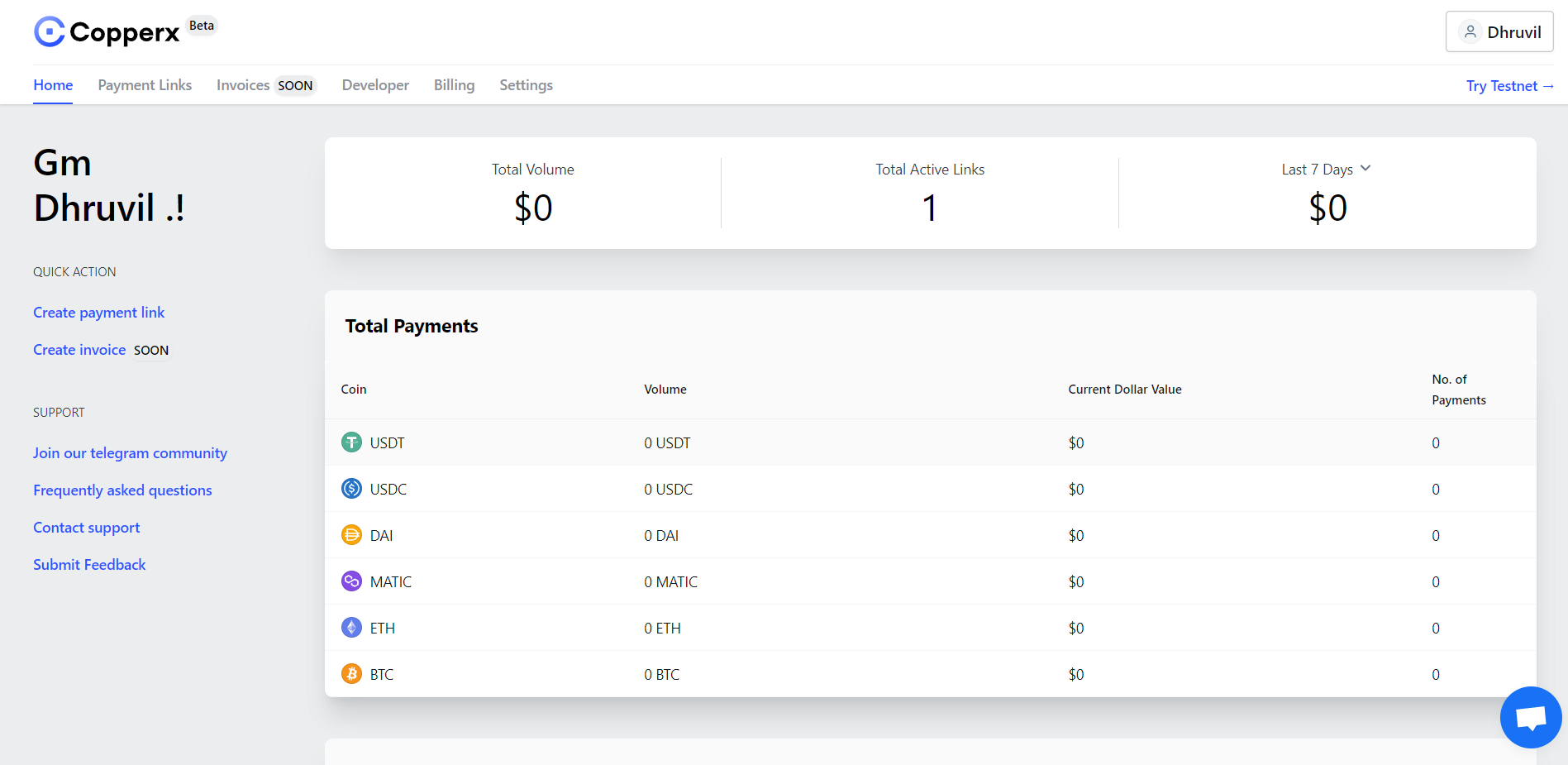Switch to Payment Links tab
1568x765 pixels.
[x=145, y=85]
